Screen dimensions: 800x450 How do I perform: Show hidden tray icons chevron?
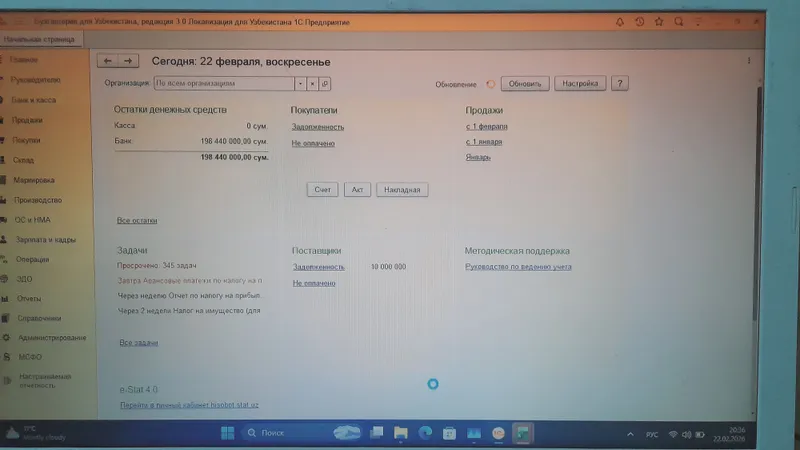[x=630, y=434]
